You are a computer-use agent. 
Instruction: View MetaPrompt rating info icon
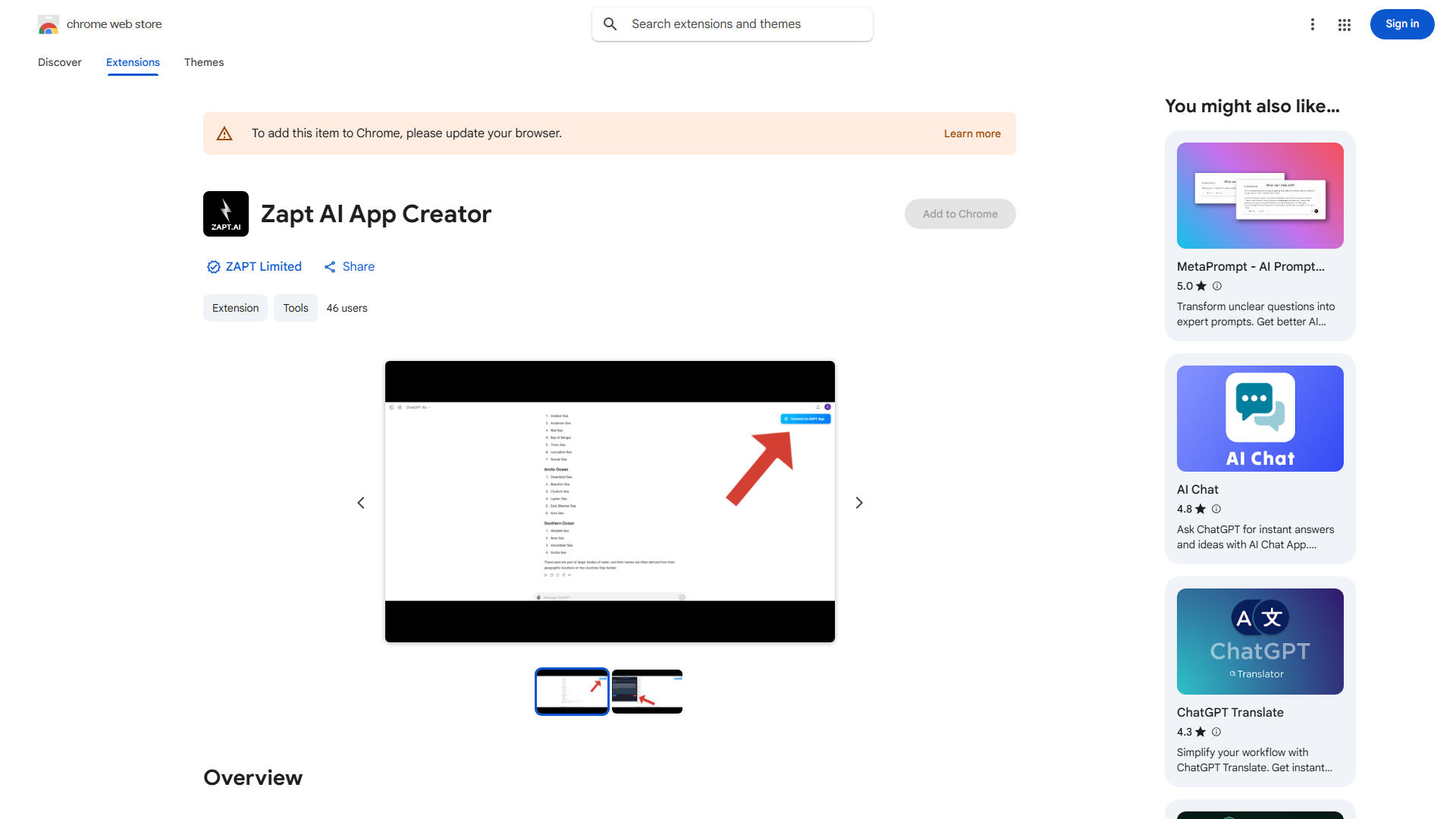[x=1216, y=286]
